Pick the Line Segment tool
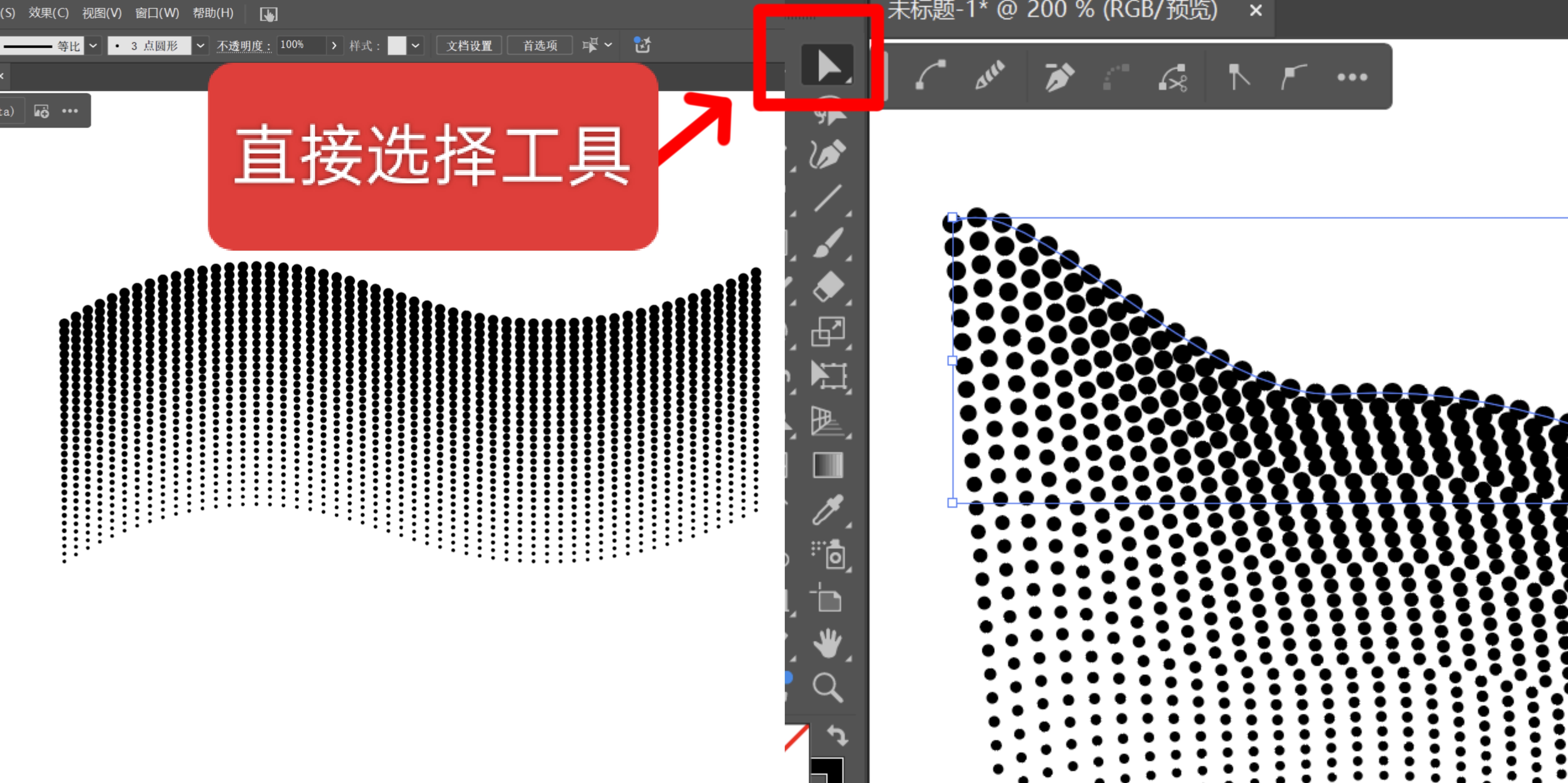Screen dimensions: 1568x783 828,198
